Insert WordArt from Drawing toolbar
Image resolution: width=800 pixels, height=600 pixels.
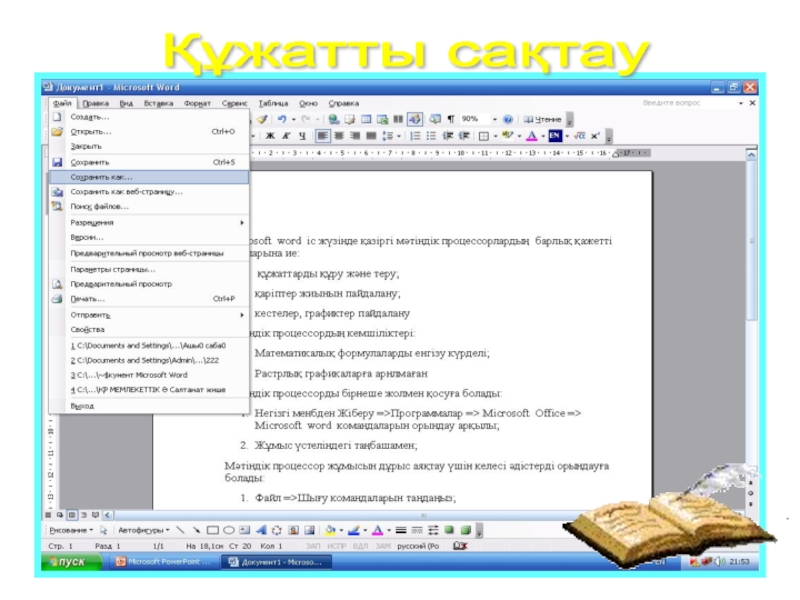tap(261, 530)
